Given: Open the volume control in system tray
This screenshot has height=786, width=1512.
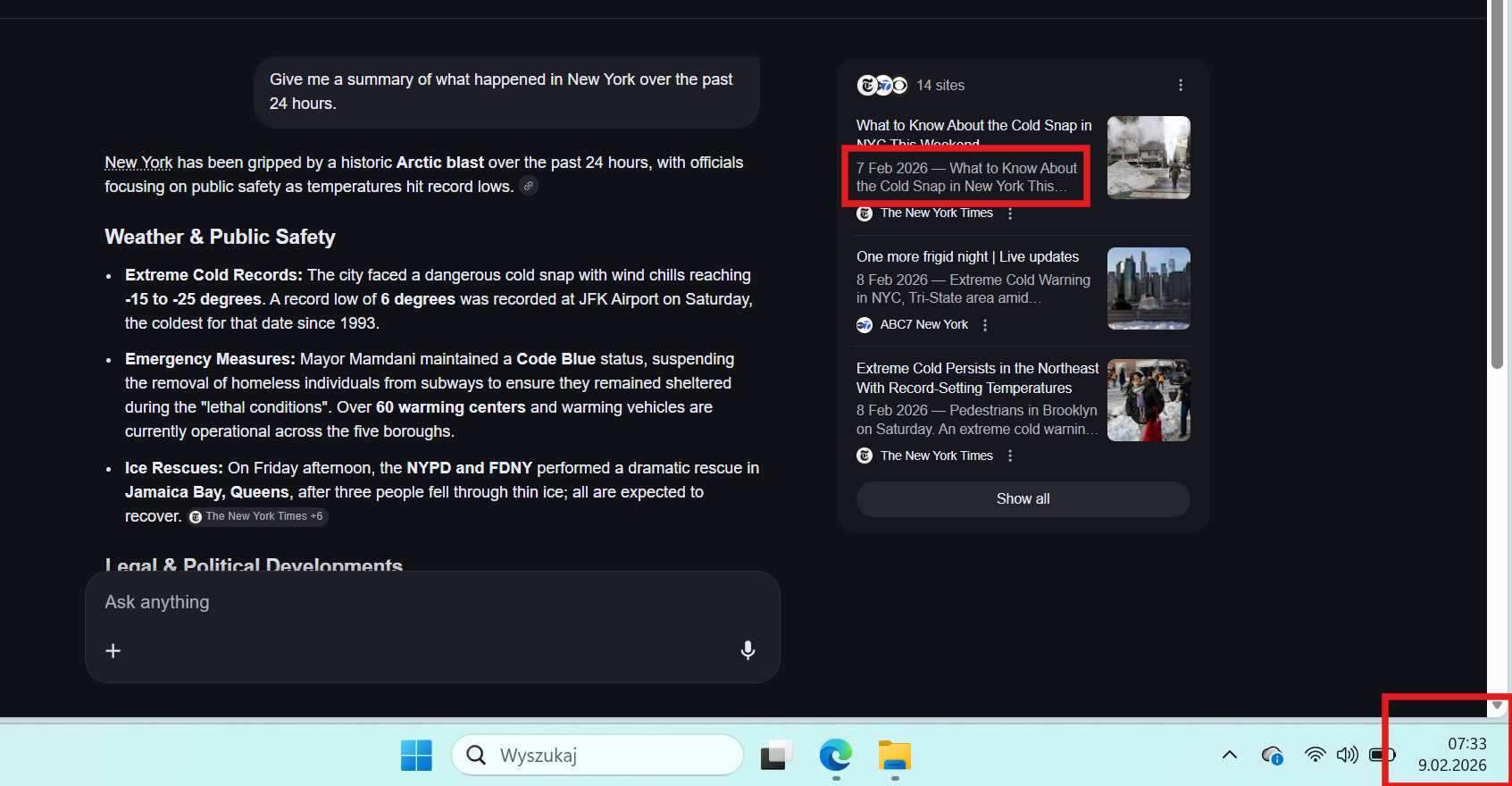Looking at the screenshot, I should tap(1347, 755).
